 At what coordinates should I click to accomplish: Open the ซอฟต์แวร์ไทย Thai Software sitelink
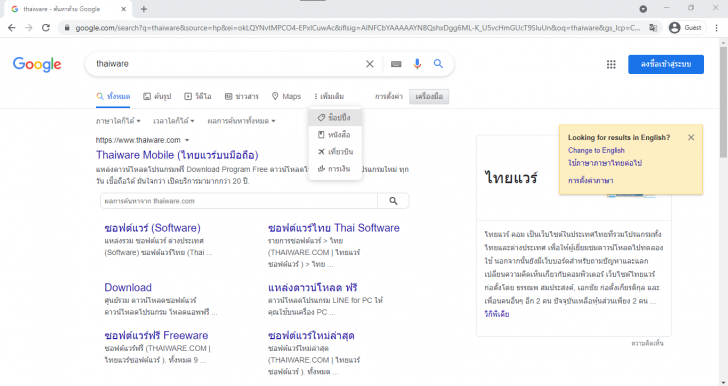(x=334, y=228)
